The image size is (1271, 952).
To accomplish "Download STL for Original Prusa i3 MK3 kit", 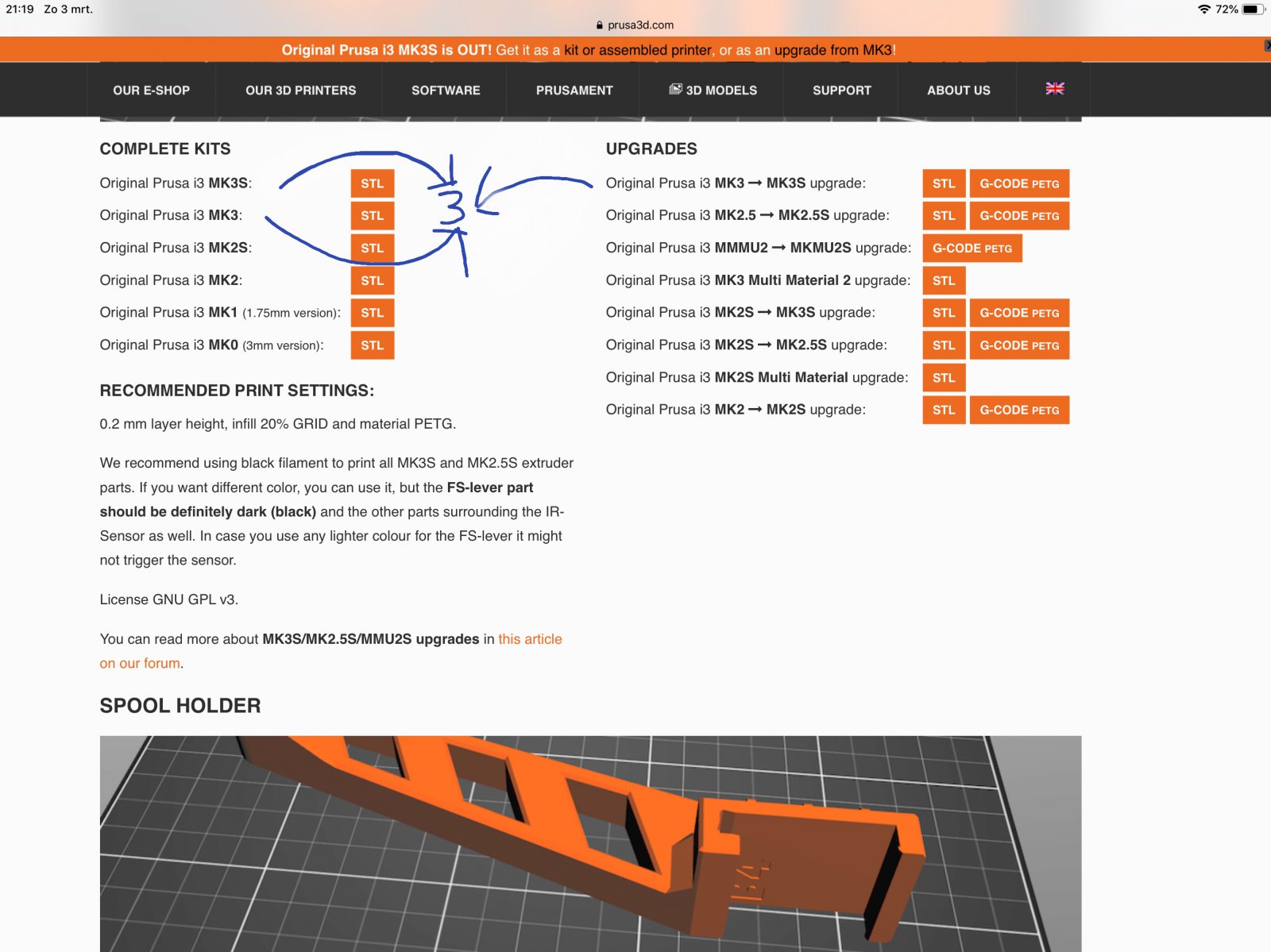I will (373, 216).
